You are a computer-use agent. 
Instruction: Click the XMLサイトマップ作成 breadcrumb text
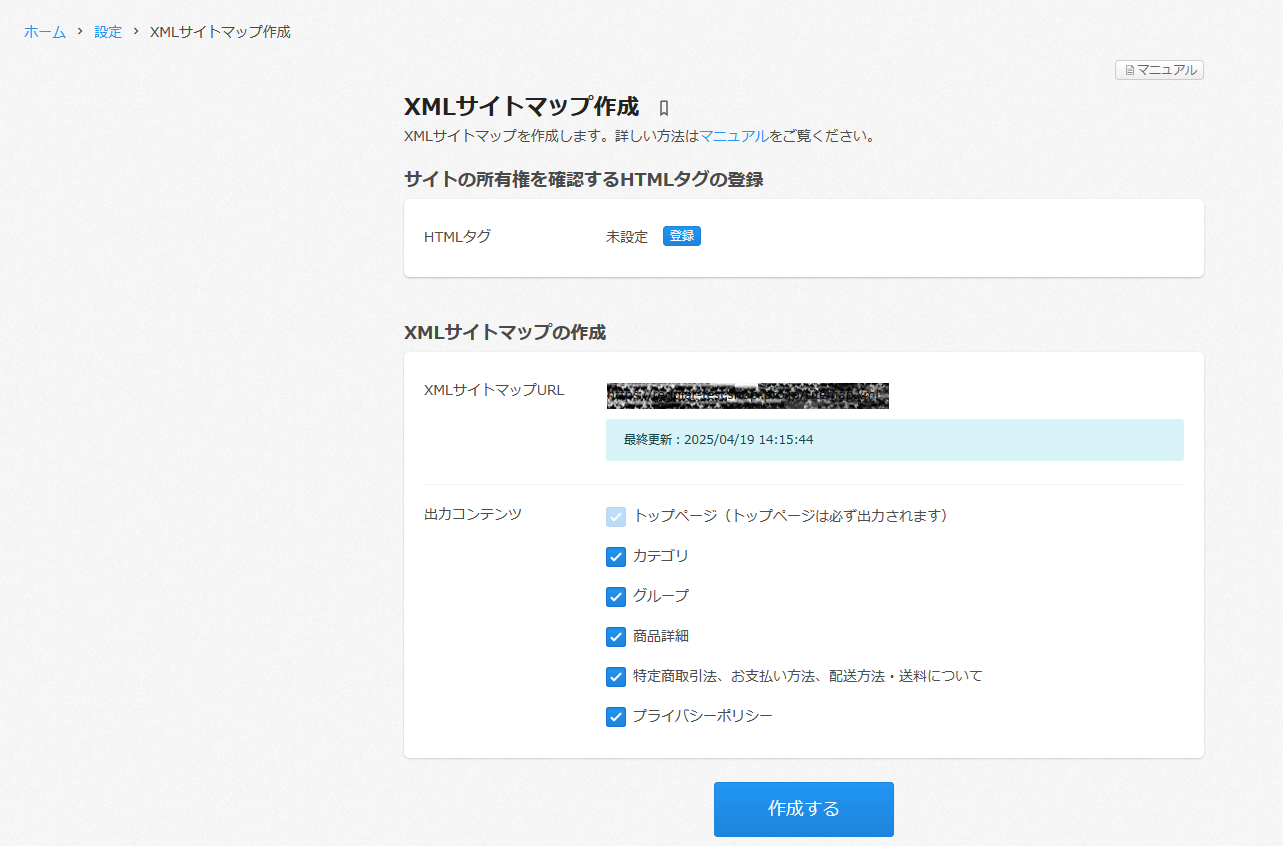220,32
